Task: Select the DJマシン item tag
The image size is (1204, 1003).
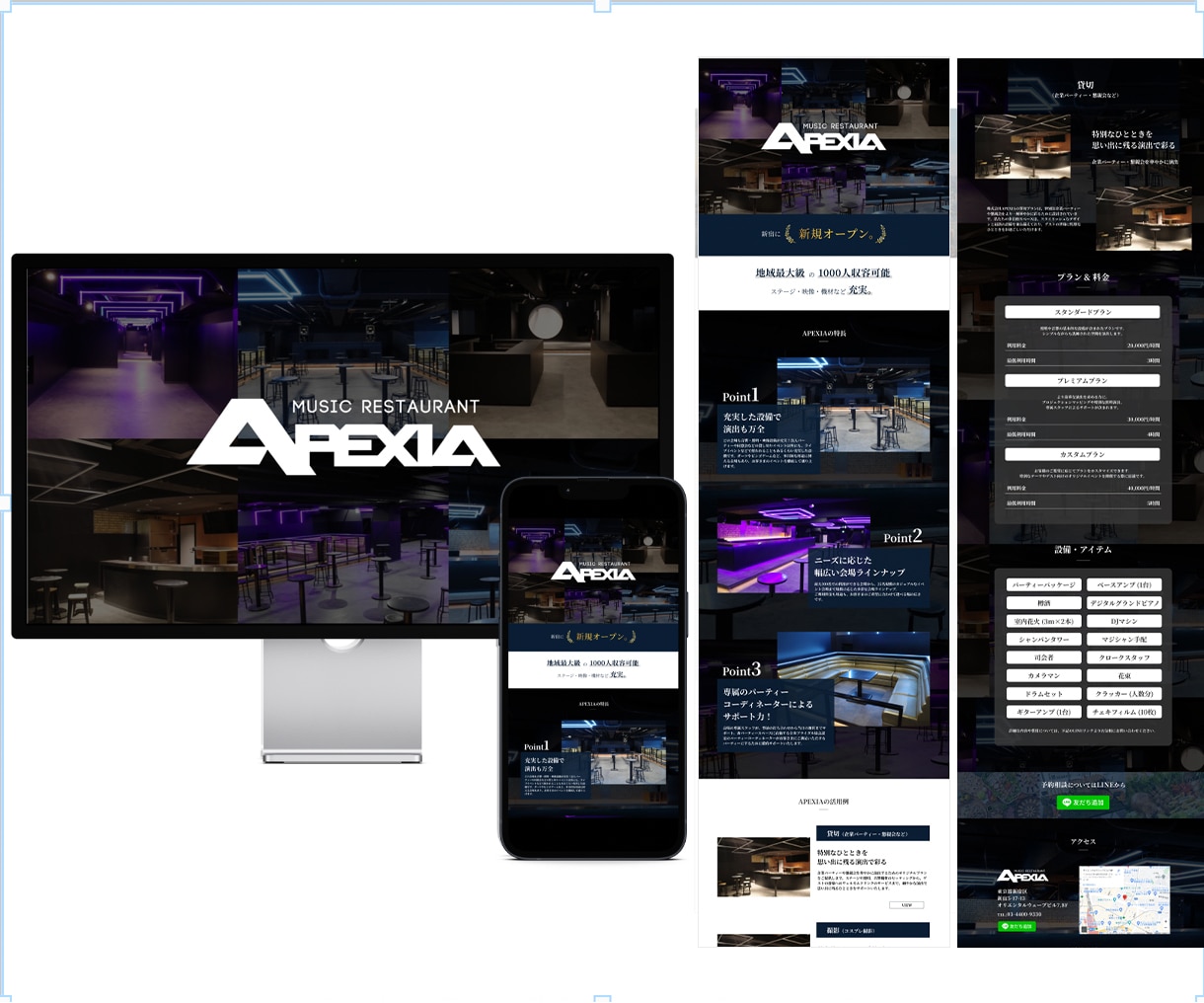Action: click(x=1124, y=621)
